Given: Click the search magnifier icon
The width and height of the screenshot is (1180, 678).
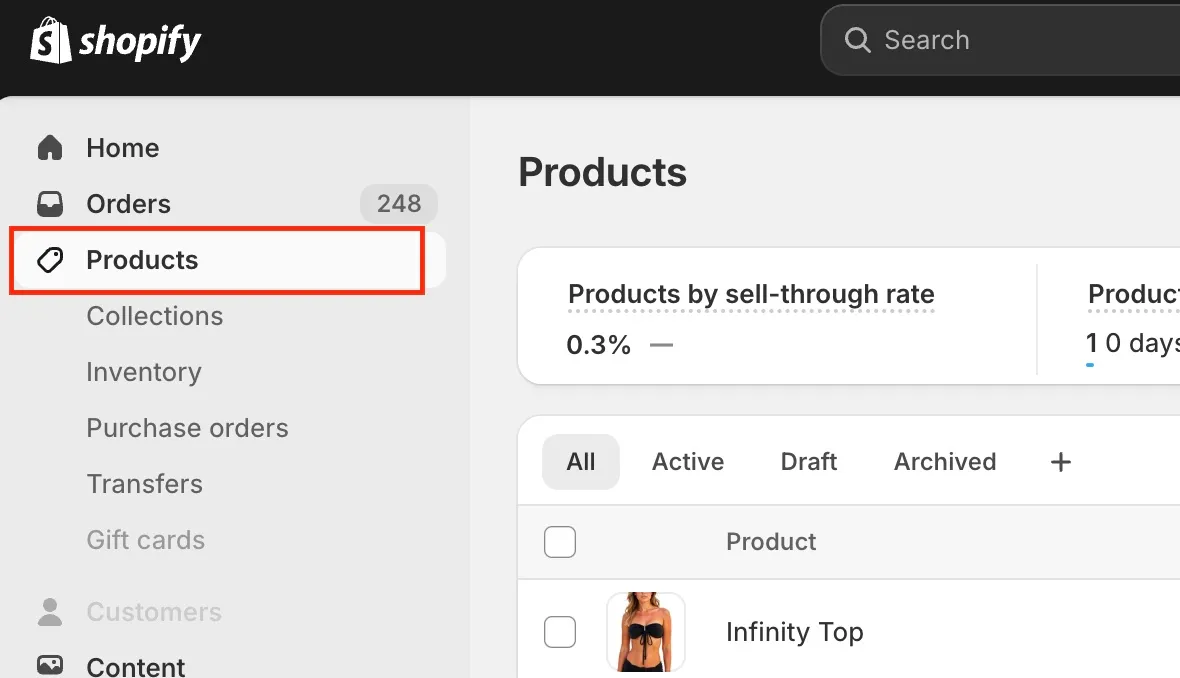Looking at the screenshot, I should 857,39.
